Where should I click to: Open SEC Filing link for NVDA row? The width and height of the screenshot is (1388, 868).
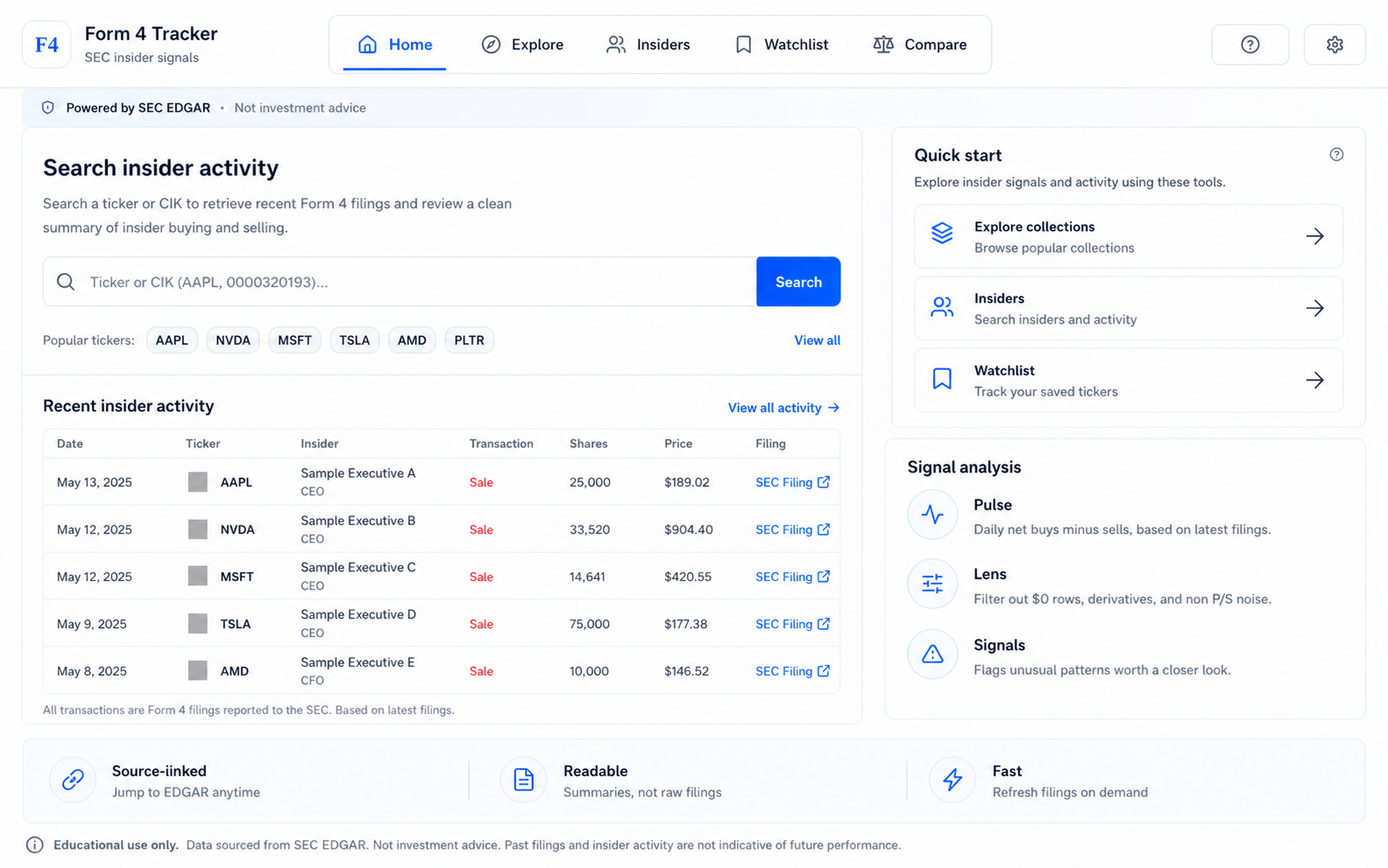click(792, 529)
